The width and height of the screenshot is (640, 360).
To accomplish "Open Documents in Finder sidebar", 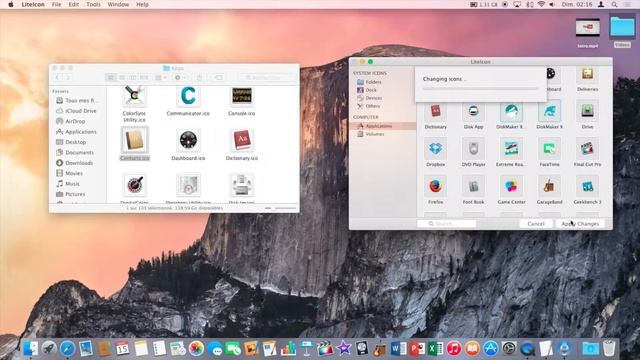I will [x=75, y=152].
